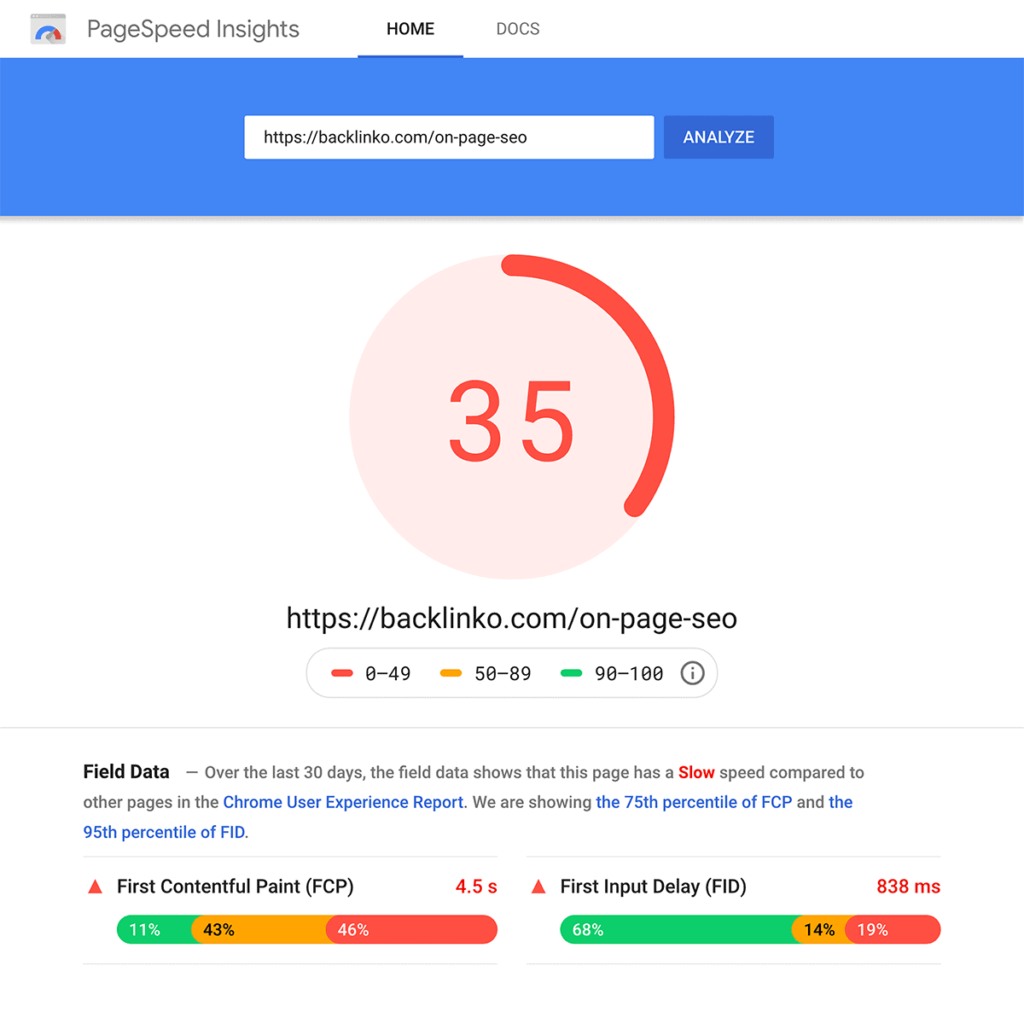Open the score legend info icon
1024x1035 pixels.
pyautogui.click(x=692, y=673)
